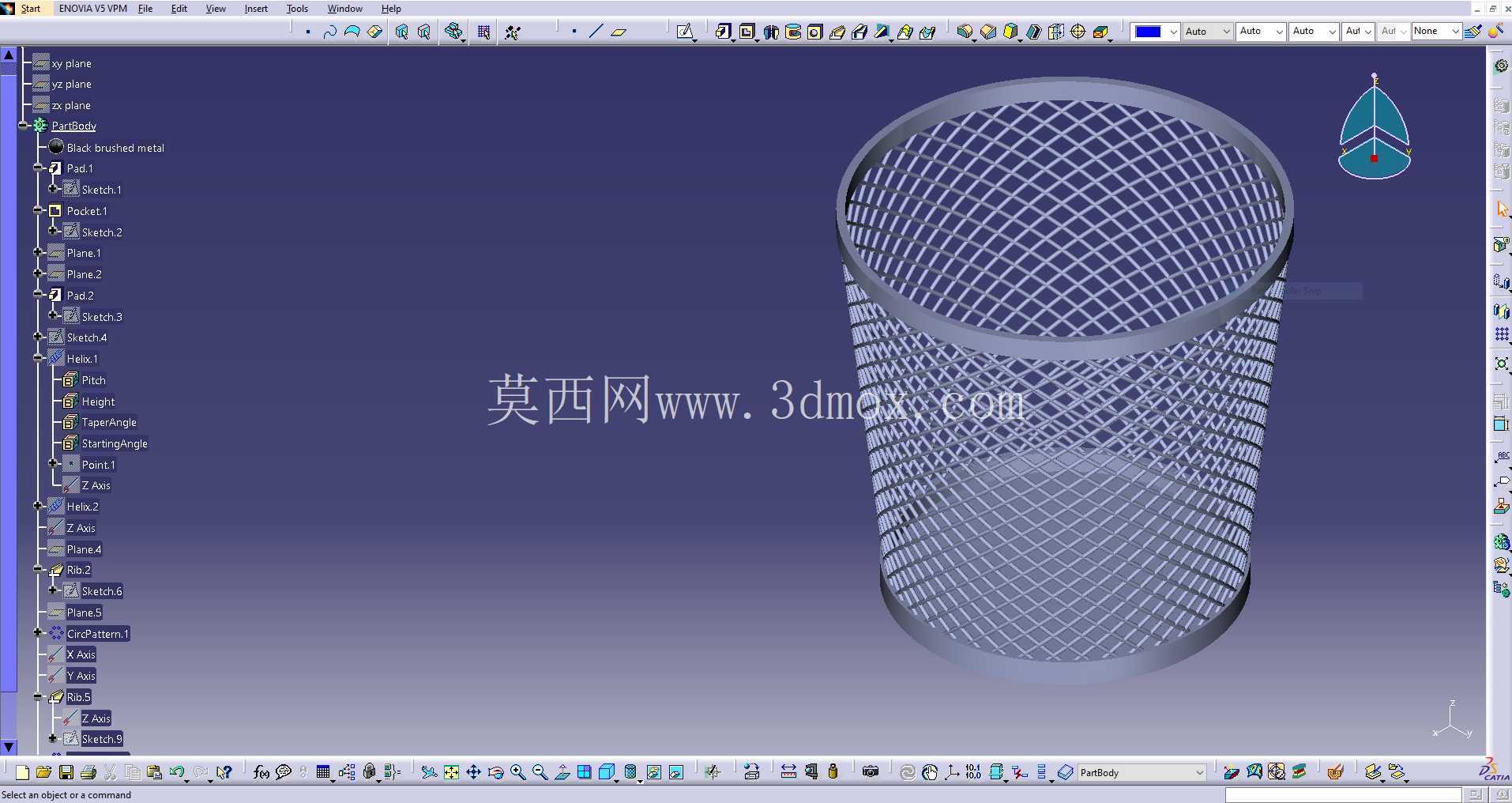This screenshot has height=803, width=1512.
Task: Select Black brushed metal material in tree
Action: tap(115, 148)
